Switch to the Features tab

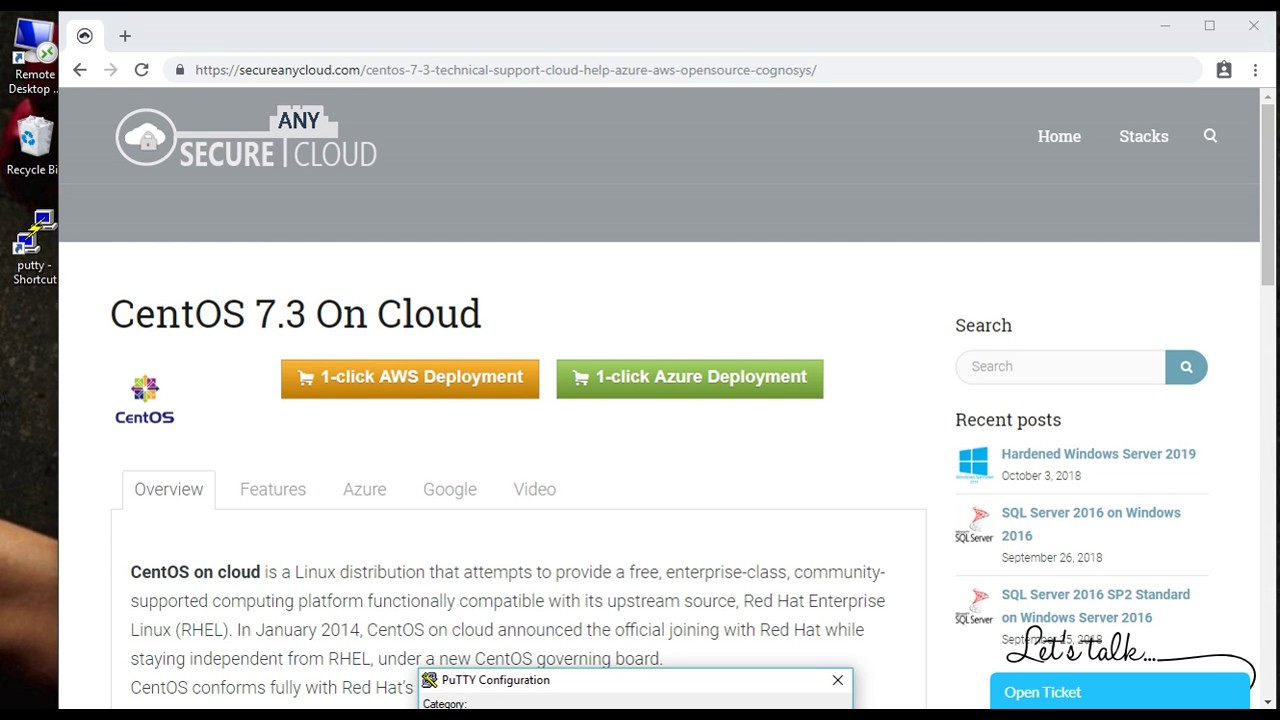coord(273,490)
